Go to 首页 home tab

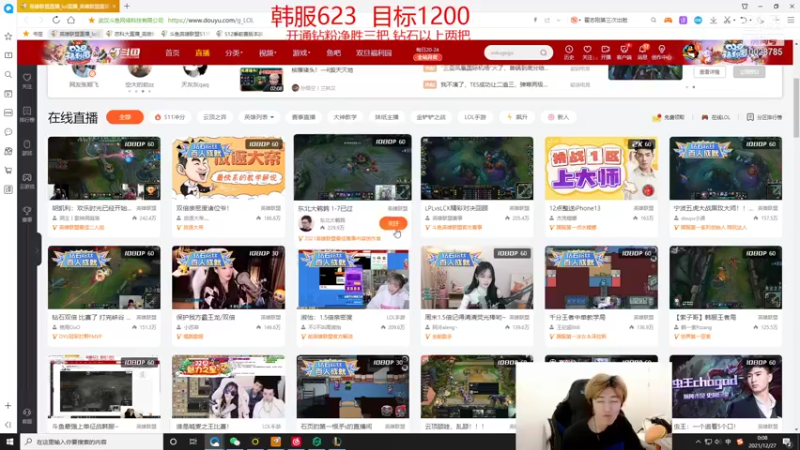coord(172,53)
